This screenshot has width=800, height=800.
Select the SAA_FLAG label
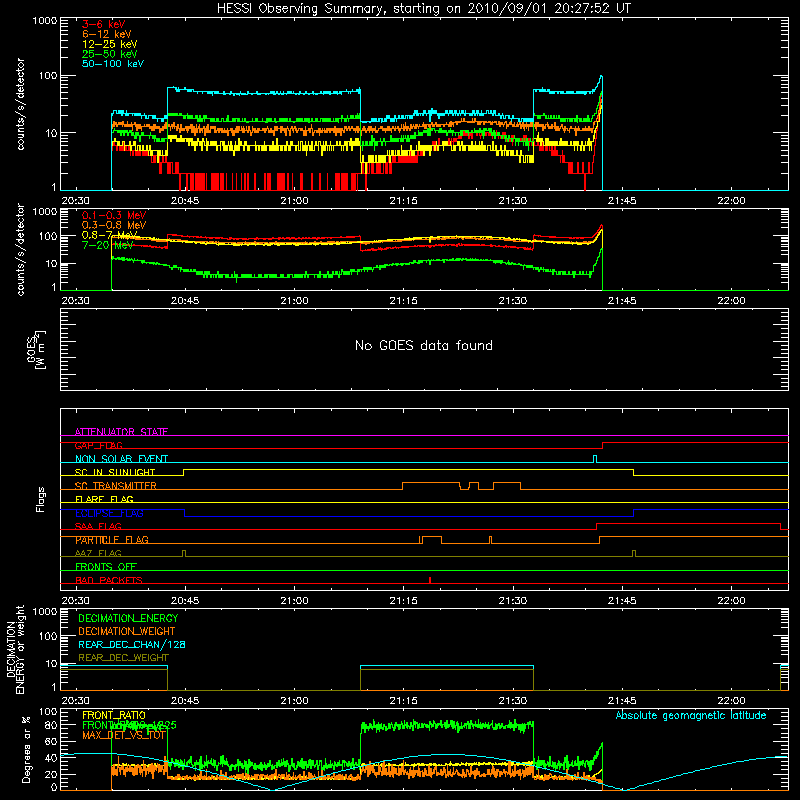click(98, 526)
